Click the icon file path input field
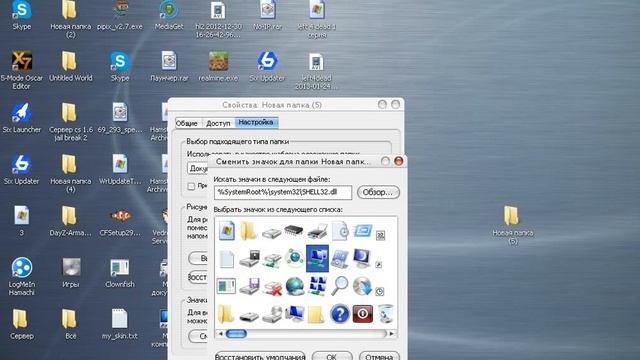640x360 pixels. click(x=283, y=192)
